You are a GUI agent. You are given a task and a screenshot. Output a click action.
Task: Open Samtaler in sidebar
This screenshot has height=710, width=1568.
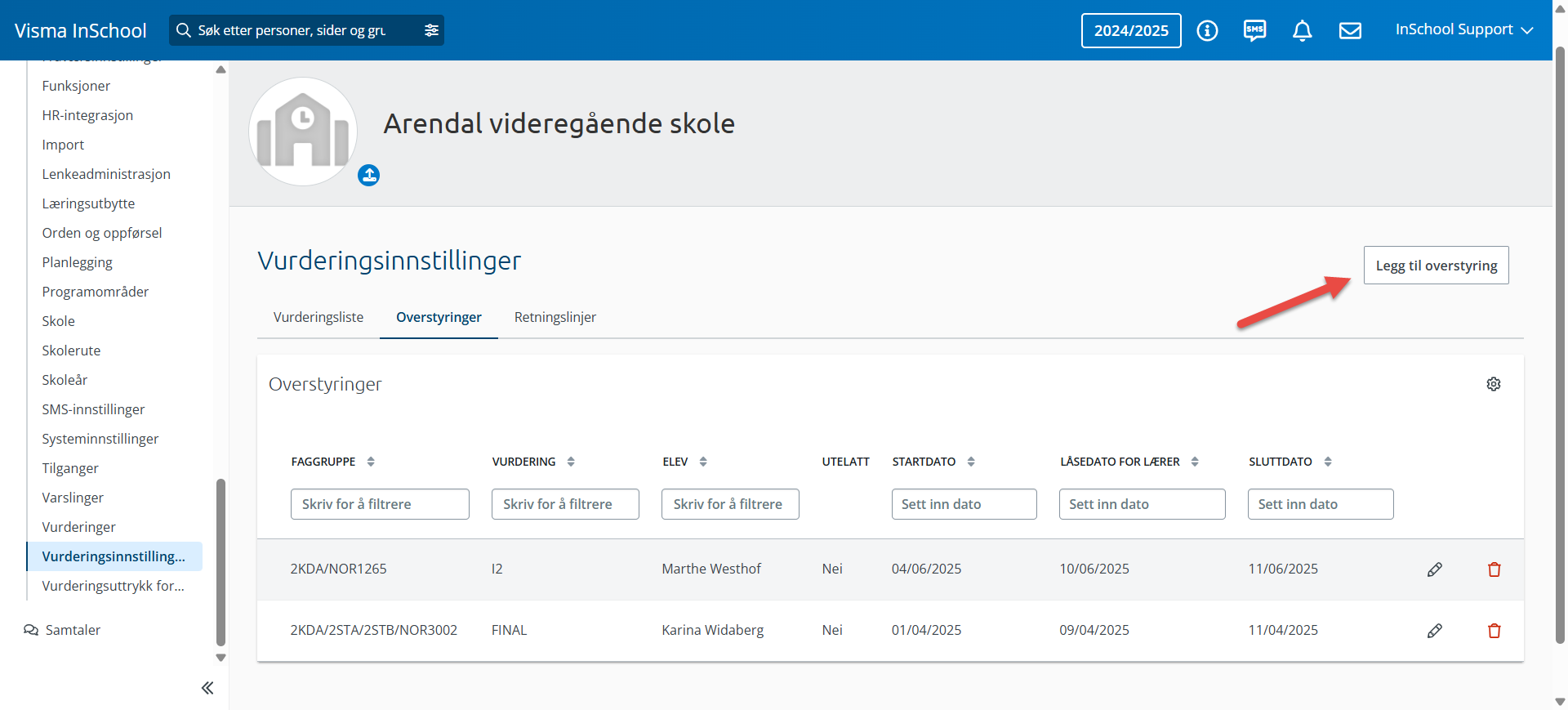click(x=62, y=630)
